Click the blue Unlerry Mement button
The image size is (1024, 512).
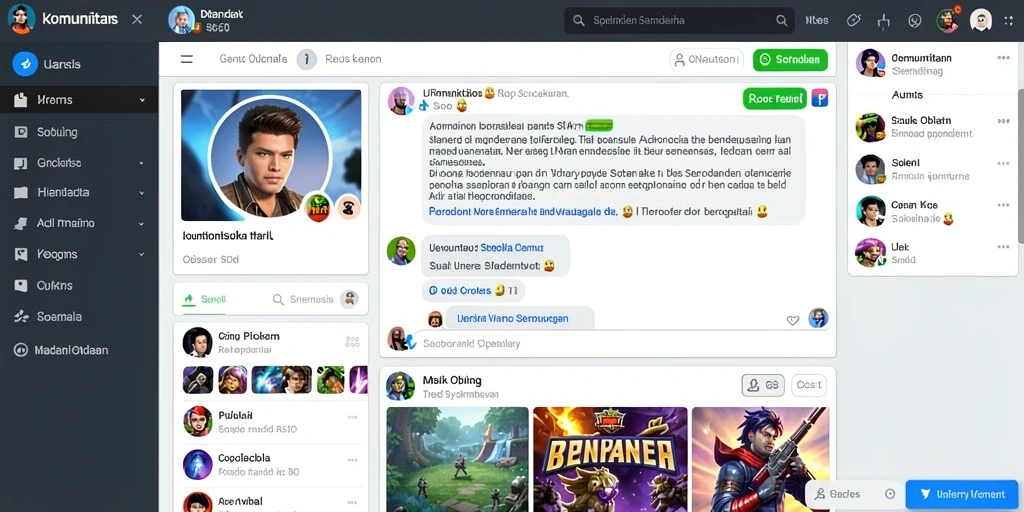click(x=961, y=494)
